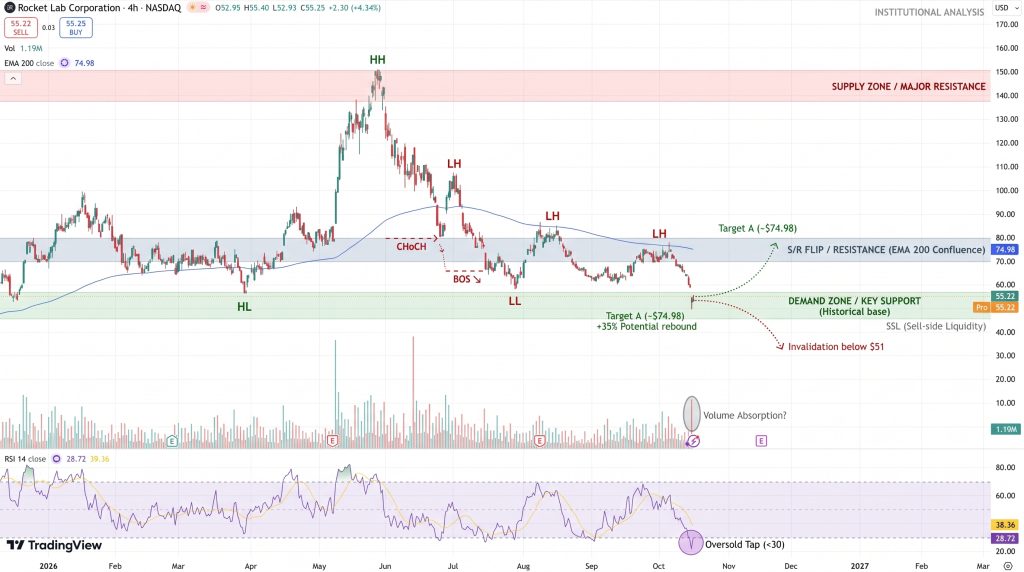Select the HL label near April
Image resolution: width=1024 pixels, height=572 pixels.
point(244,306)
